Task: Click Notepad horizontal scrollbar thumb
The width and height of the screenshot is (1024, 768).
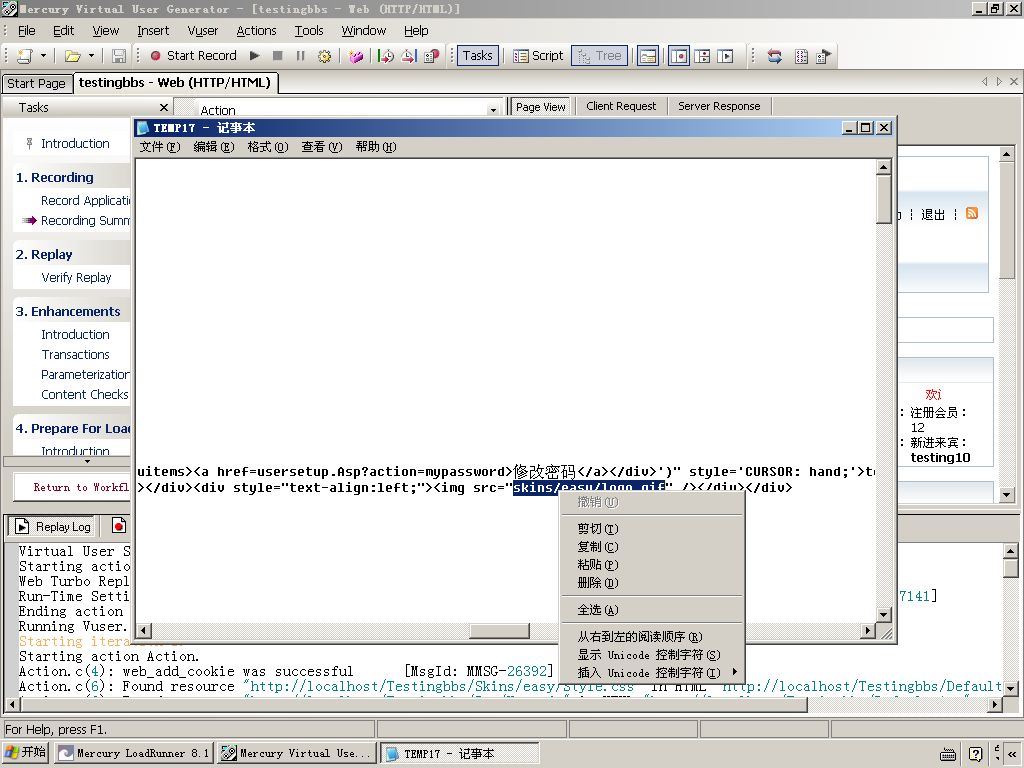Action: point(500,631)
